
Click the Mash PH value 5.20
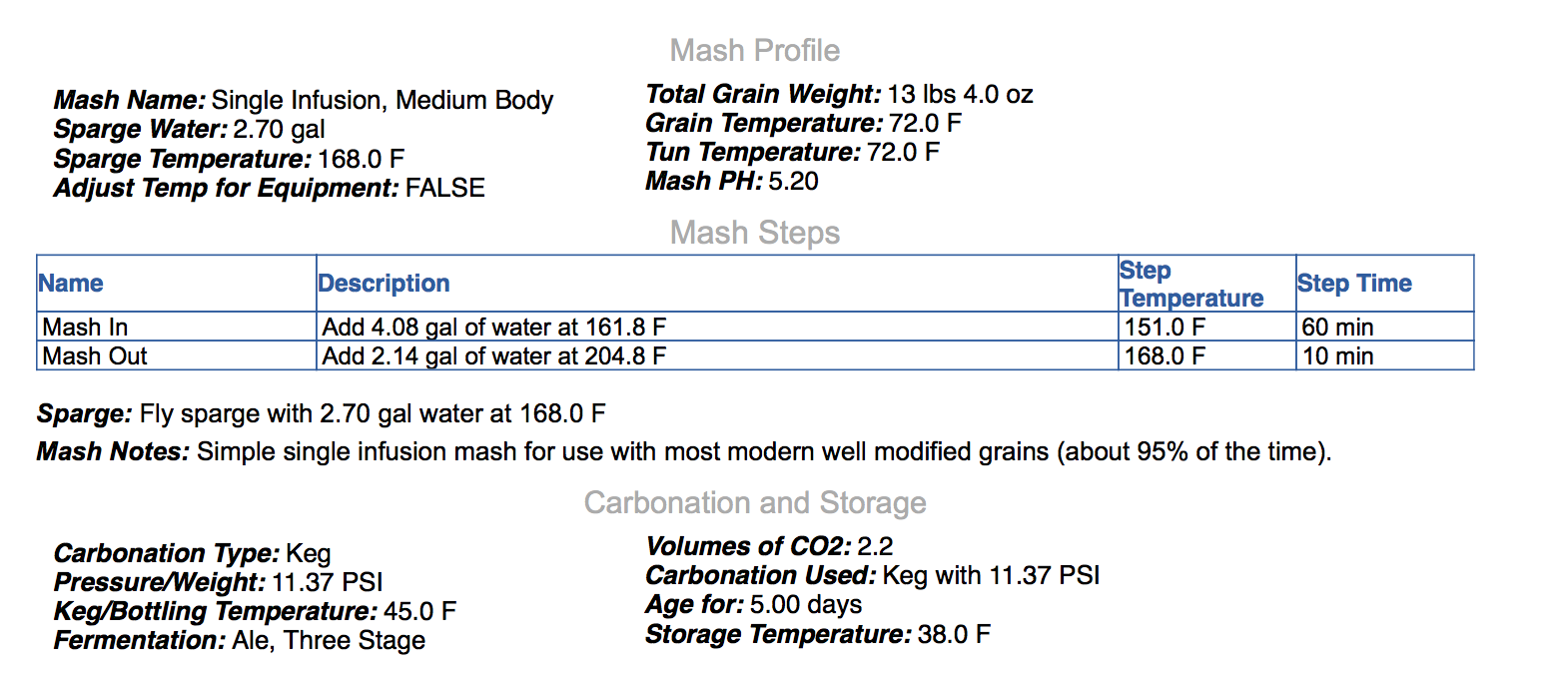click(793, 181)
